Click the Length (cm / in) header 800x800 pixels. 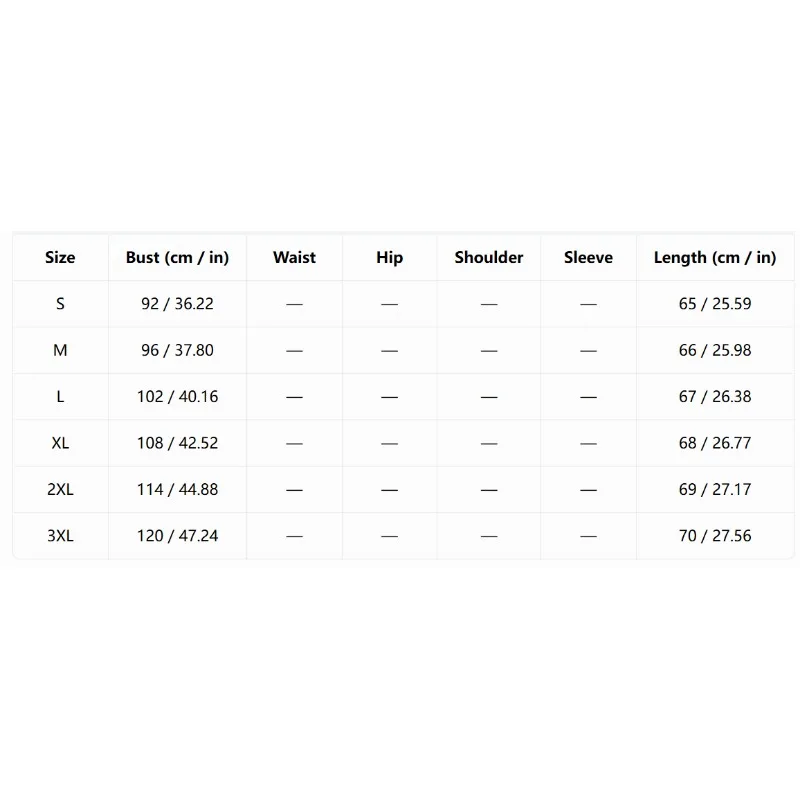pyautogui.click(x=715, y=258)
